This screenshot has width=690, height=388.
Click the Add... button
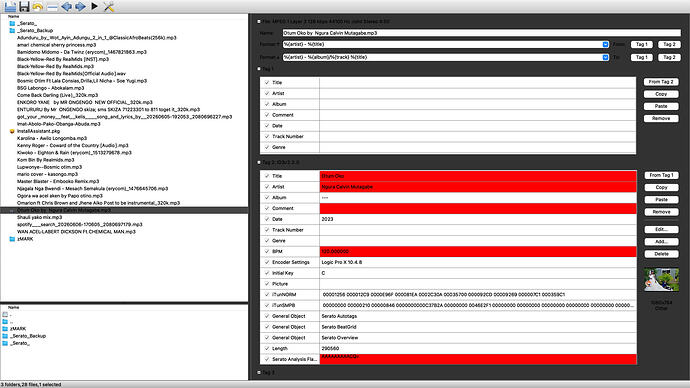click(x=661, y=242)
